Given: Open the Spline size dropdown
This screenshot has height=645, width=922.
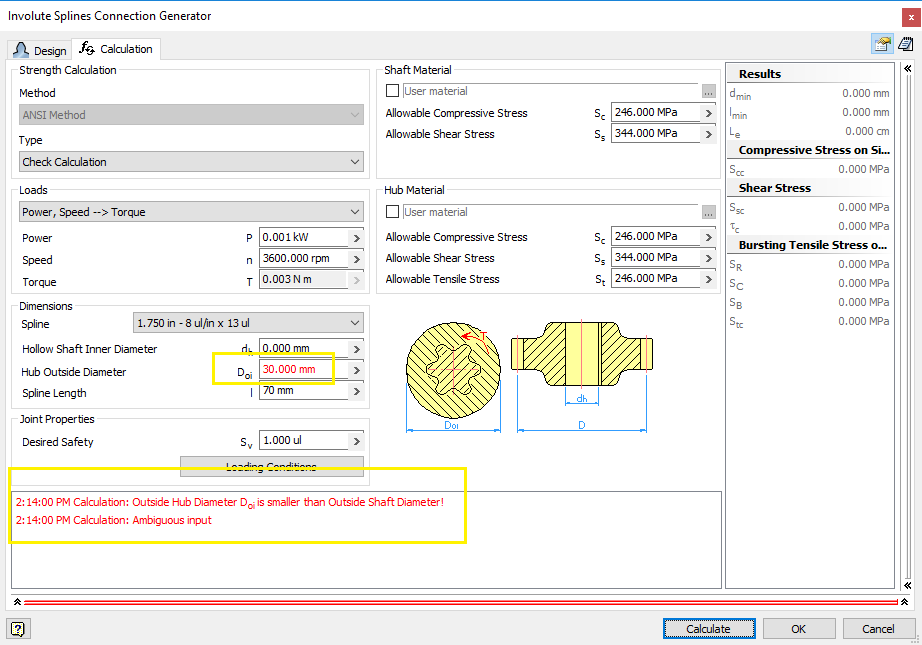Looking at the screenshot, I should click(247, 323).
